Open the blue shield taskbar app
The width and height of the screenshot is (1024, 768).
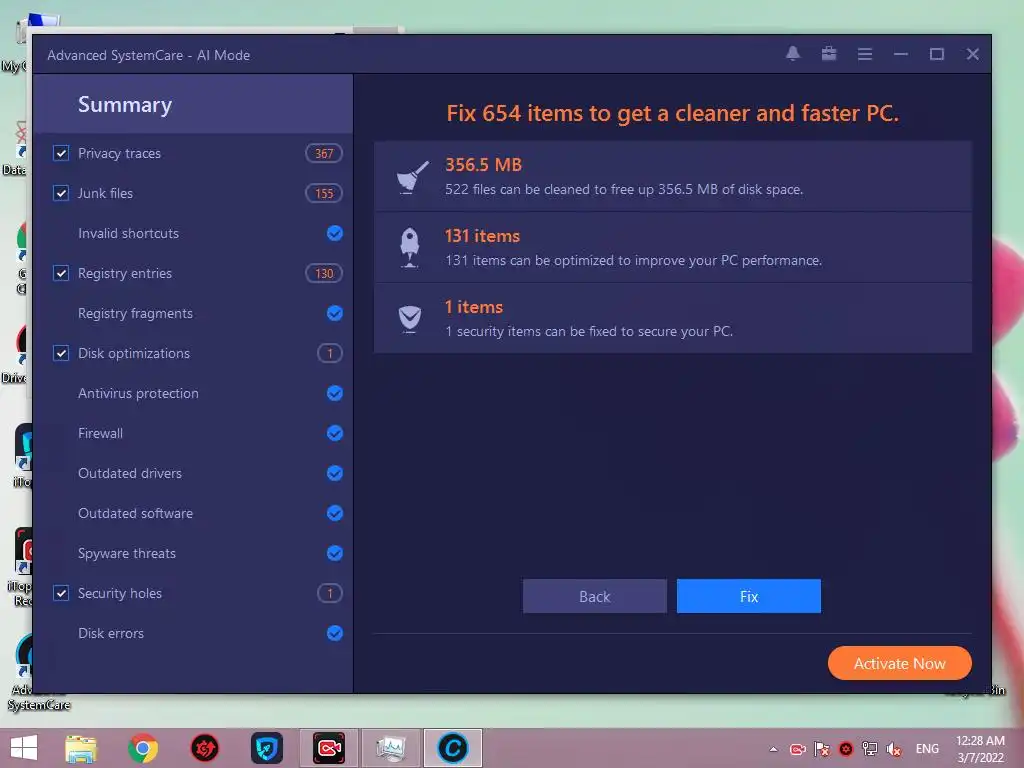[266, 748]
